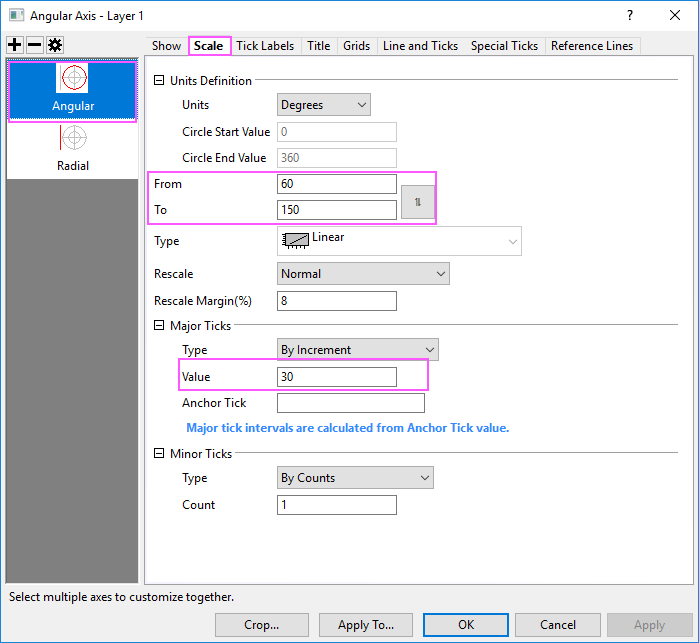Open Major Ticks Type By Increment dropdown
This screenshot has width=699, height=643.
tap(357, 350)
